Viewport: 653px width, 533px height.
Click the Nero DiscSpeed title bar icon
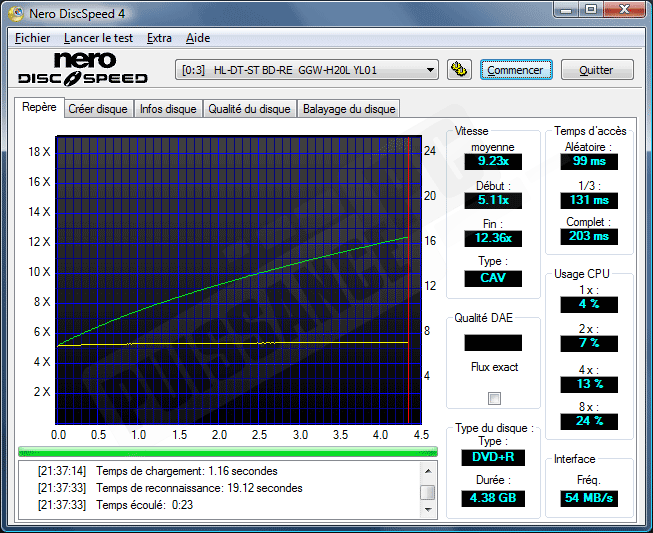click(14, 13)
